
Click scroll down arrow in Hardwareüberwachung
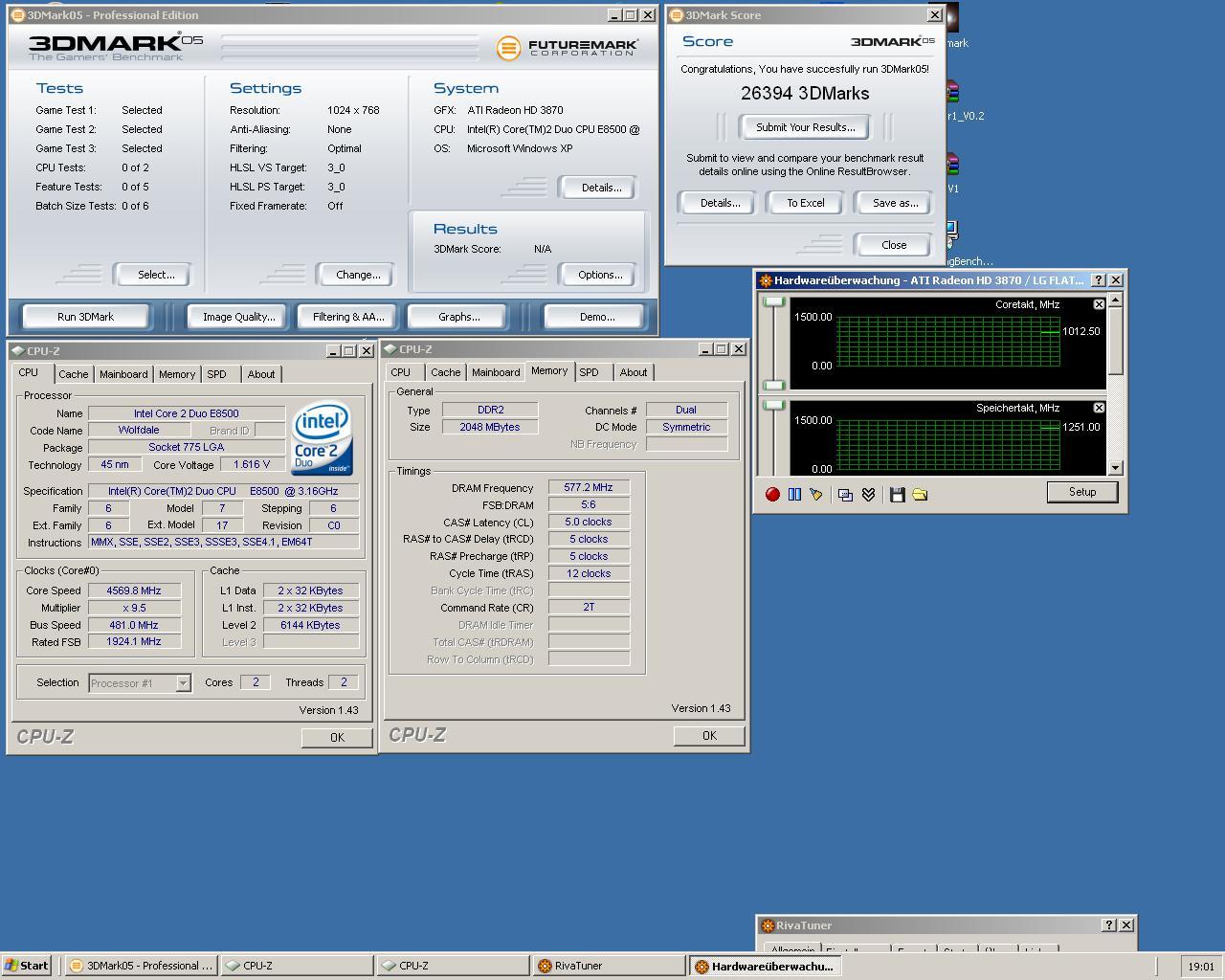tap(1115, 467)
